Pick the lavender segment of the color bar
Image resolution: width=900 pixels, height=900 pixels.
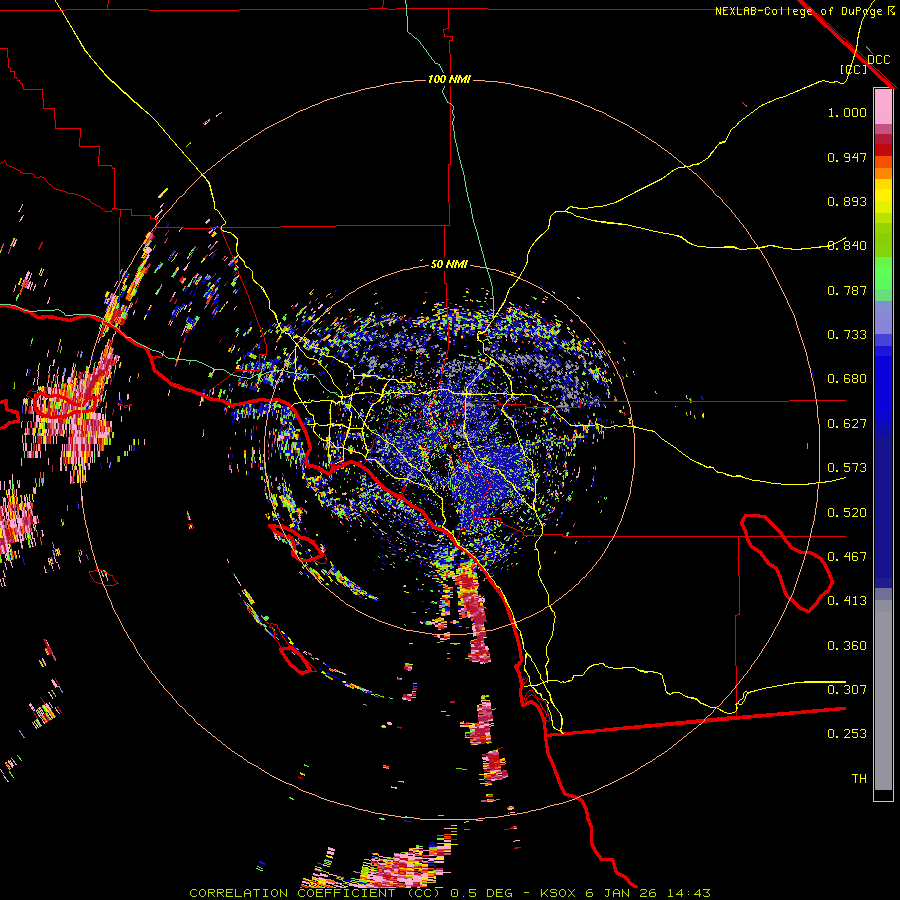[x=883, y=318]
